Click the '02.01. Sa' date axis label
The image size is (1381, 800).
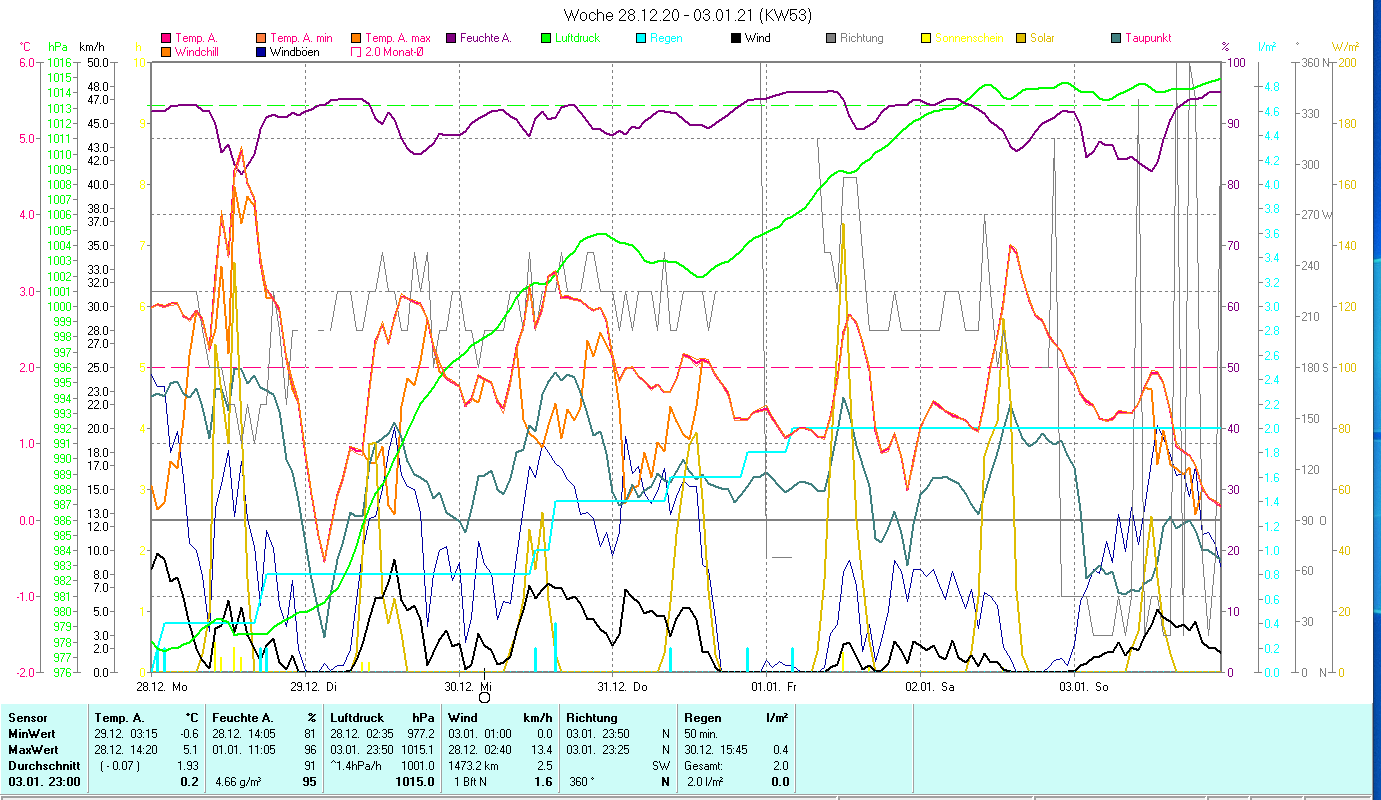(929, 687)
